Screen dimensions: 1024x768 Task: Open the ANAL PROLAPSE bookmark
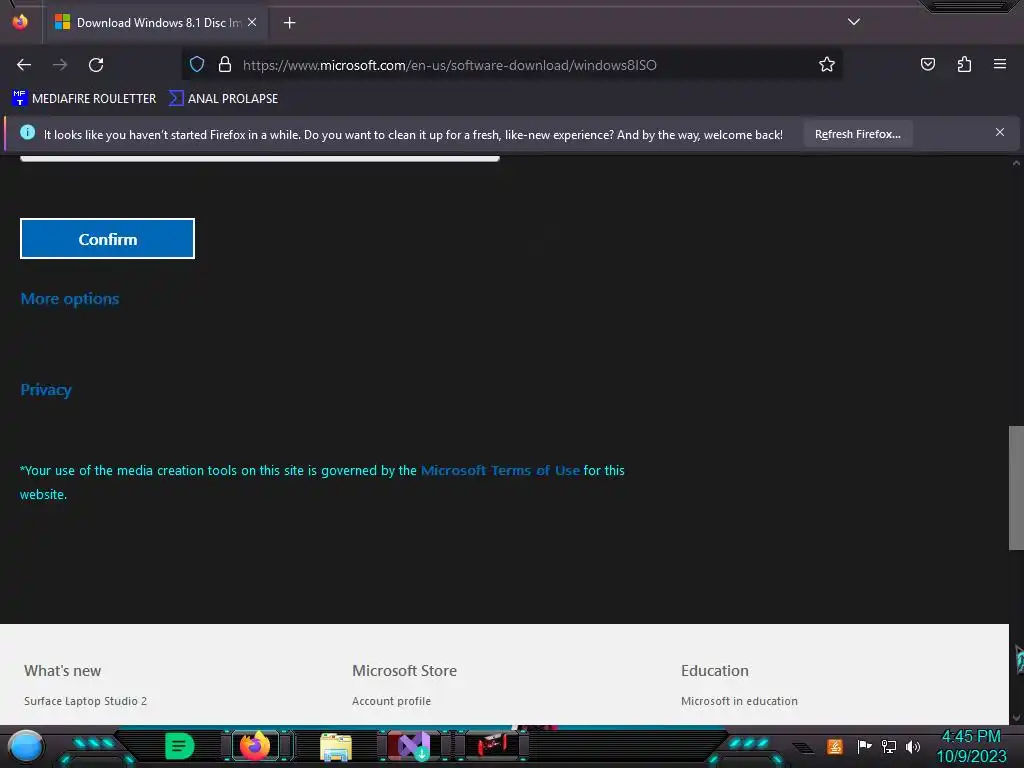click(x=223, y=99)
